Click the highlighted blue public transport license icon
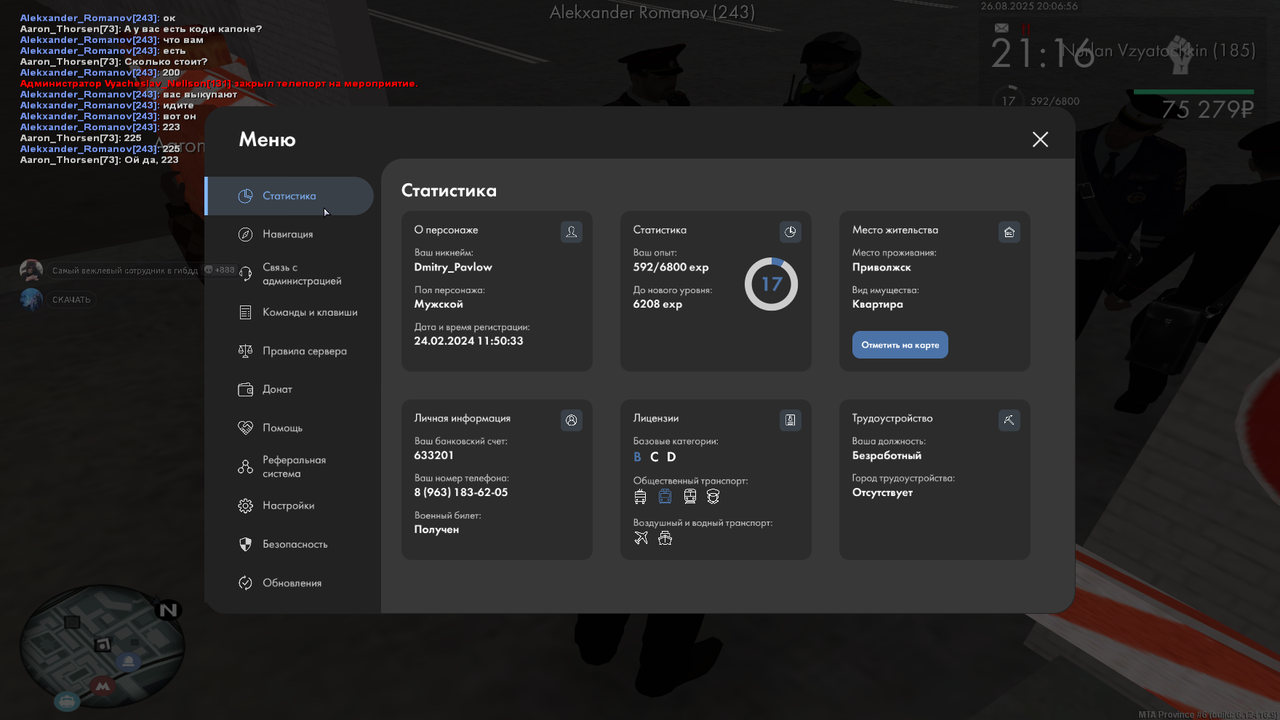The width and height of the screenshot is (1280, 720). pos(665,497)
